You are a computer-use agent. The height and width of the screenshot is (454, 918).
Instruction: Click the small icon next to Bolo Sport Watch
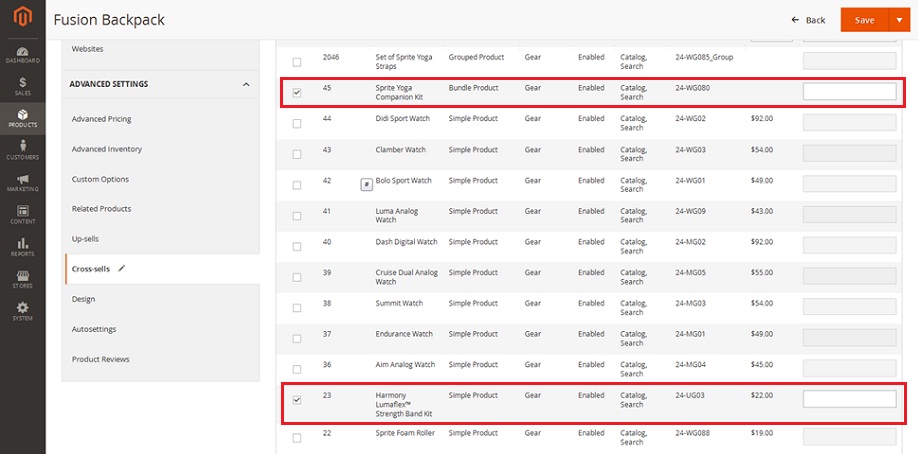366,185
